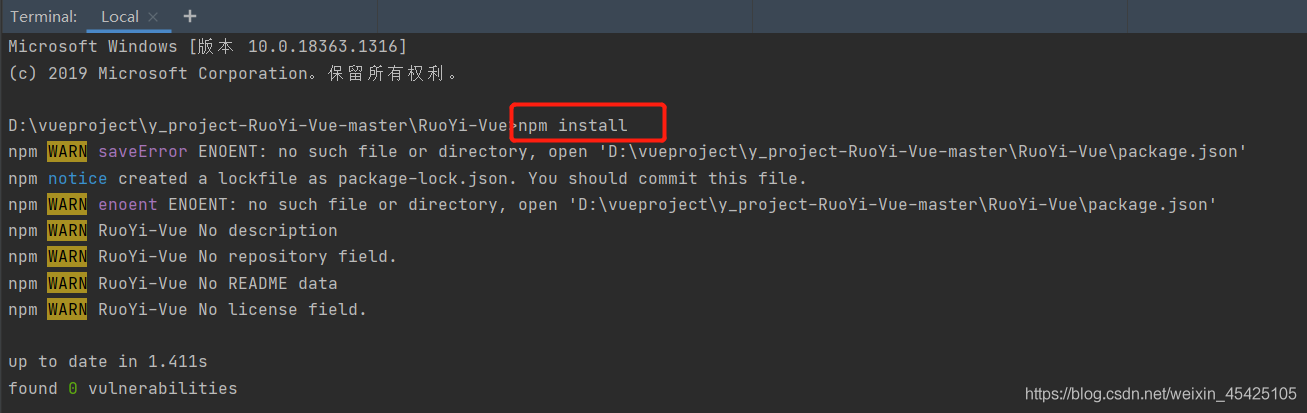The image size is (1307, 413).
Task: Click the yellow WARN badge beside enoent
Action: click(x=67, y=204)
